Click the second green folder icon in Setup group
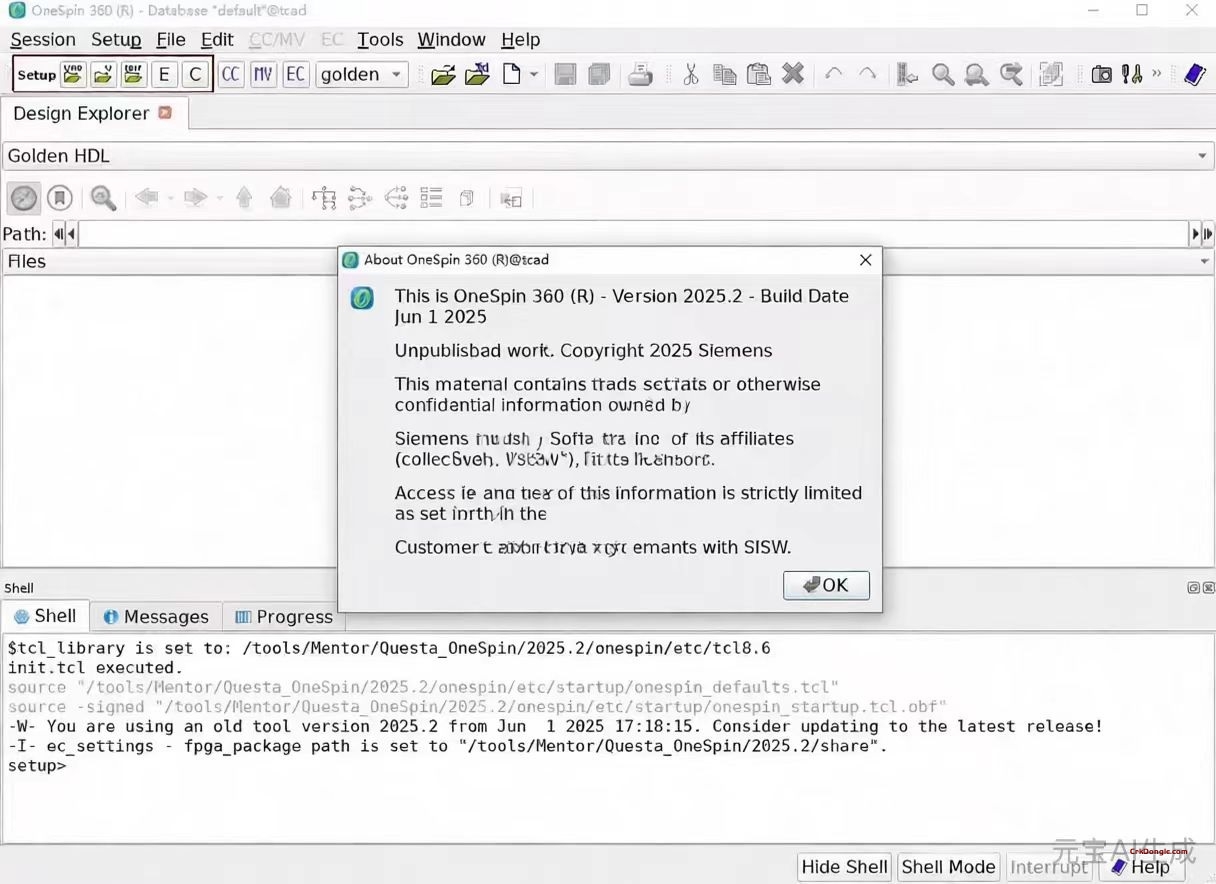Screen dimensions: 1216x884 (103, 74)
